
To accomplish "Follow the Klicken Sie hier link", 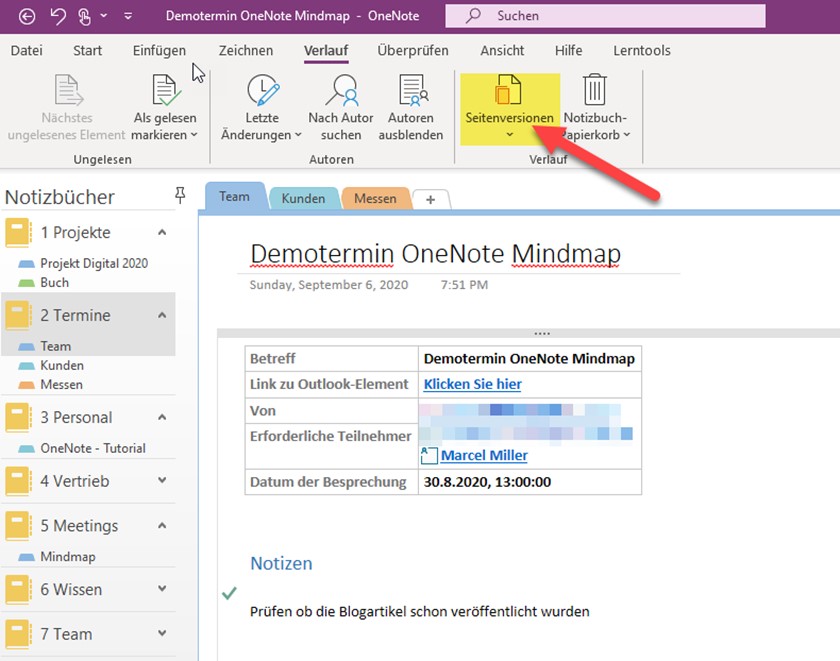I will click(472, 384).
